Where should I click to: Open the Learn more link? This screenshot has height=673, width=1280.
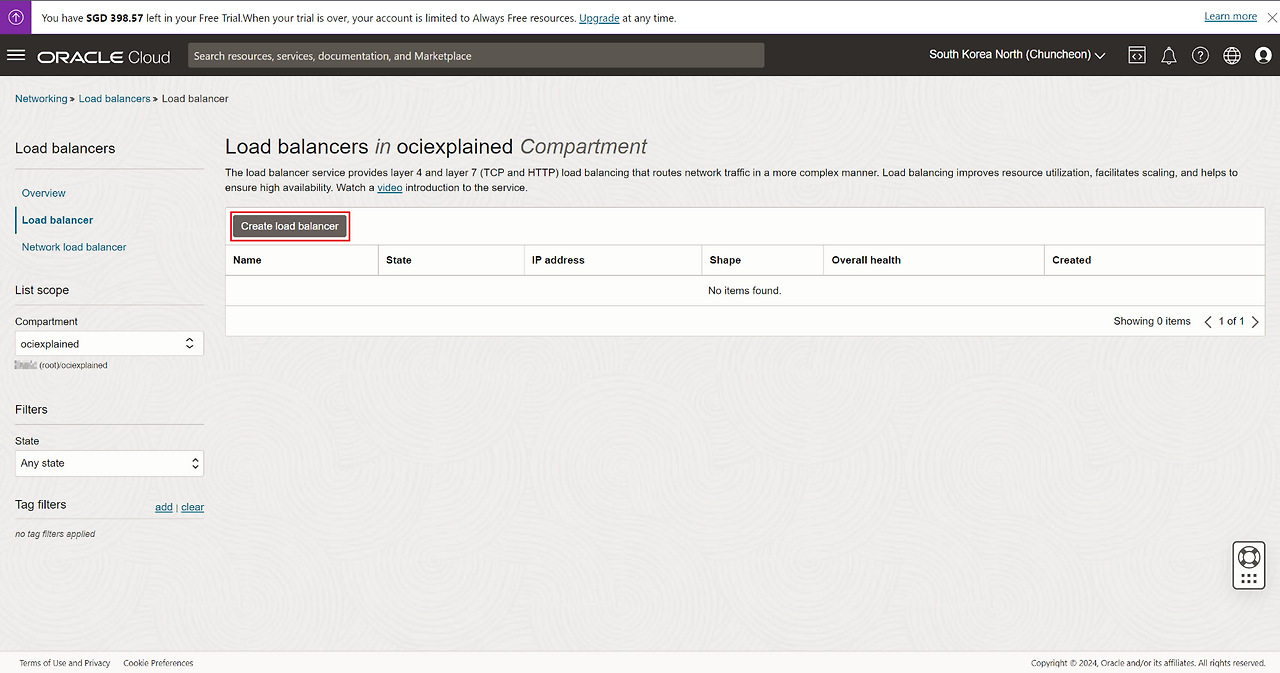coord(1230,17)
